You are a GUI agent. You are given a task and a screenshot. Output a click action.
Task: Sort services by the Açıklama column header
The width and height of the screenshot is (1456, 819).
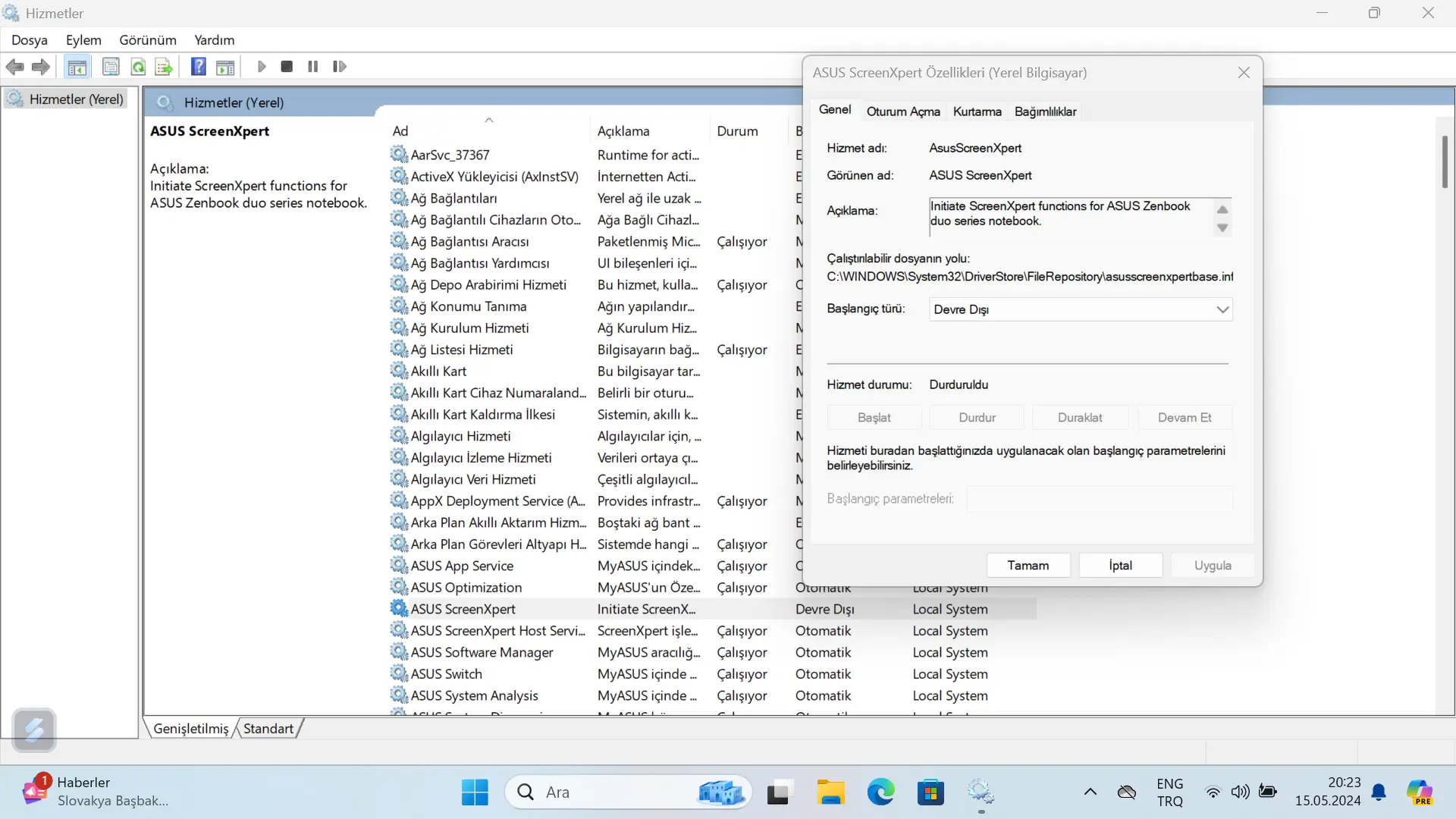click(x=650, y=131)
